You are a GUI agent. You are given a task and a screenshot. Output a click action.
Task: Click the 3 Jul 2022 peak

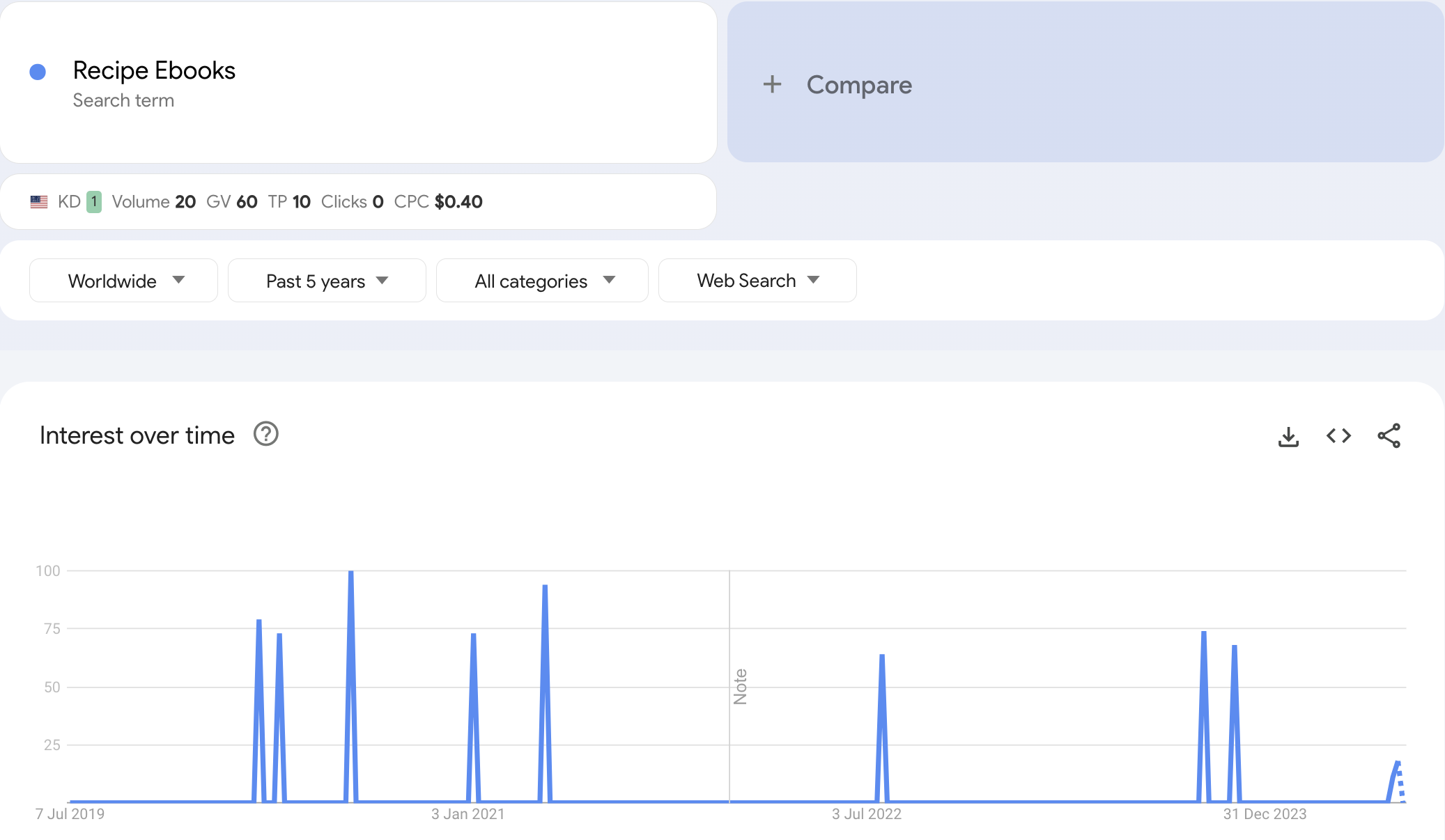(x=882, y=658)
